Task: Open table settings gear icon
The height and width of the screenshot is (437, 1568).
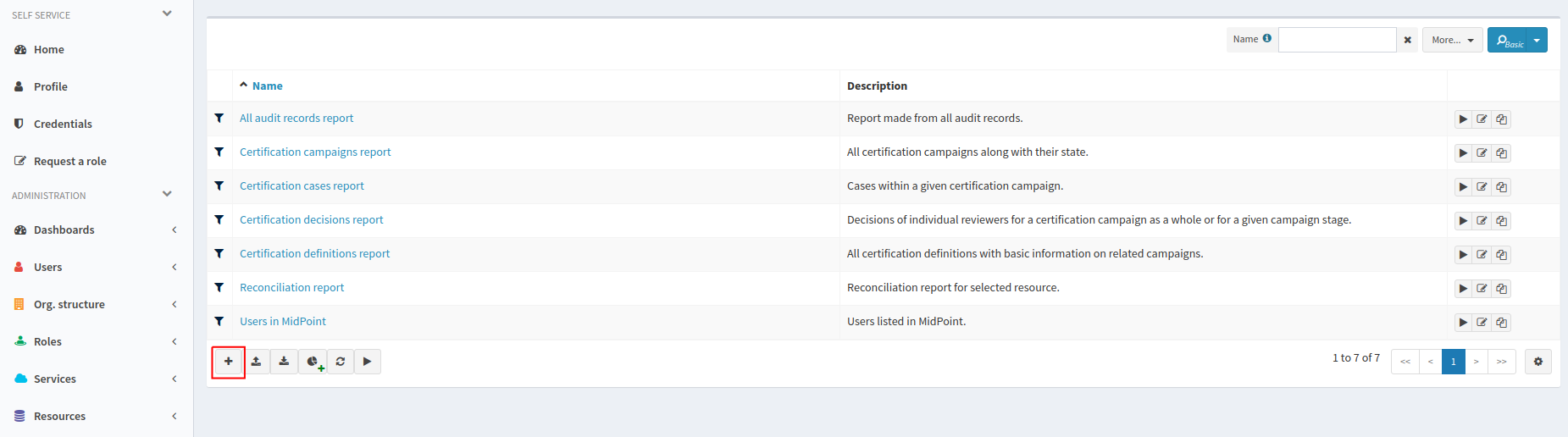Action: [1538, 362]
